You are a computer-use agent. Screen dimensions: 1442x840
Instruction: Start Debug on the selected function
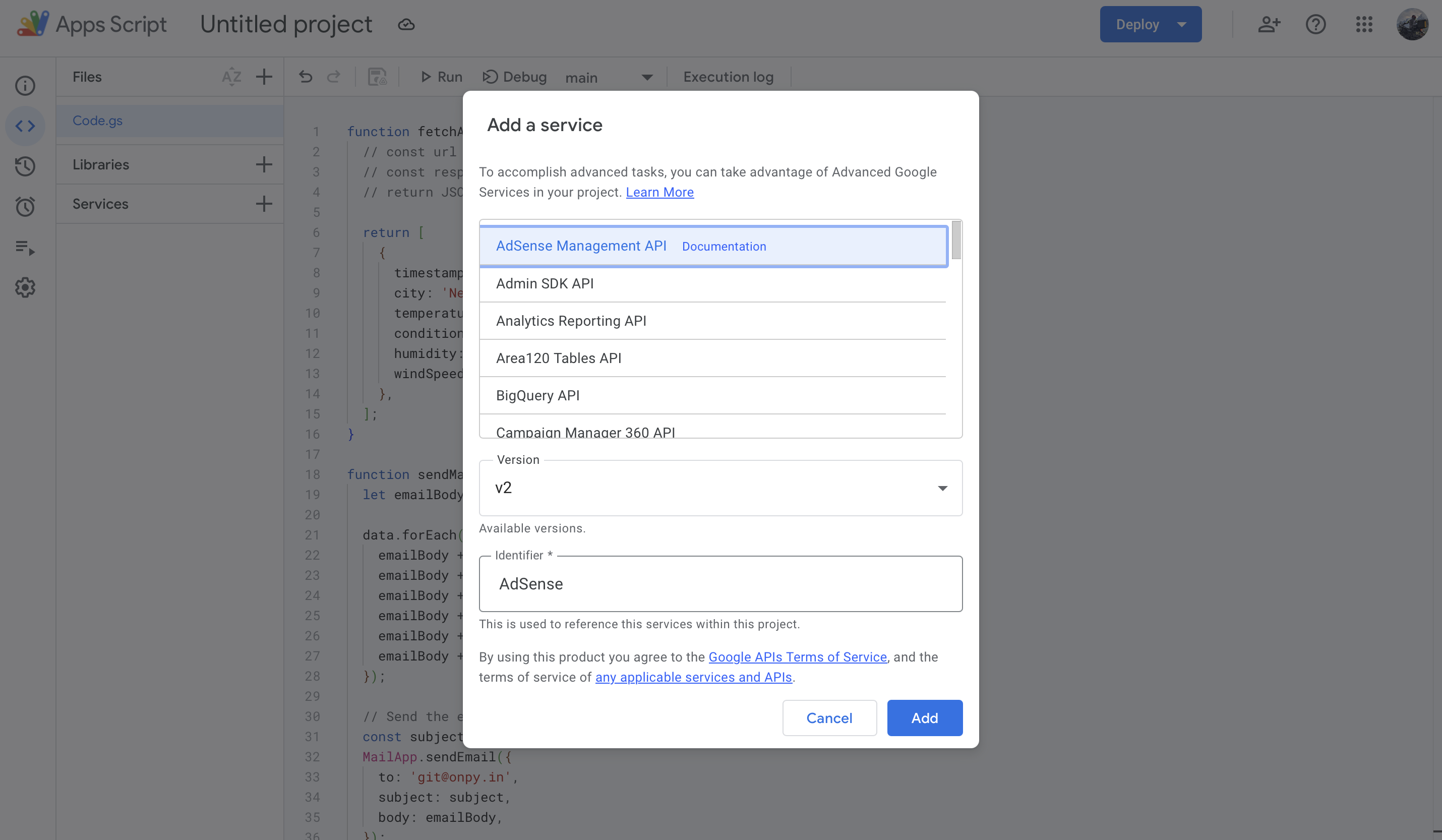point(514,77)
